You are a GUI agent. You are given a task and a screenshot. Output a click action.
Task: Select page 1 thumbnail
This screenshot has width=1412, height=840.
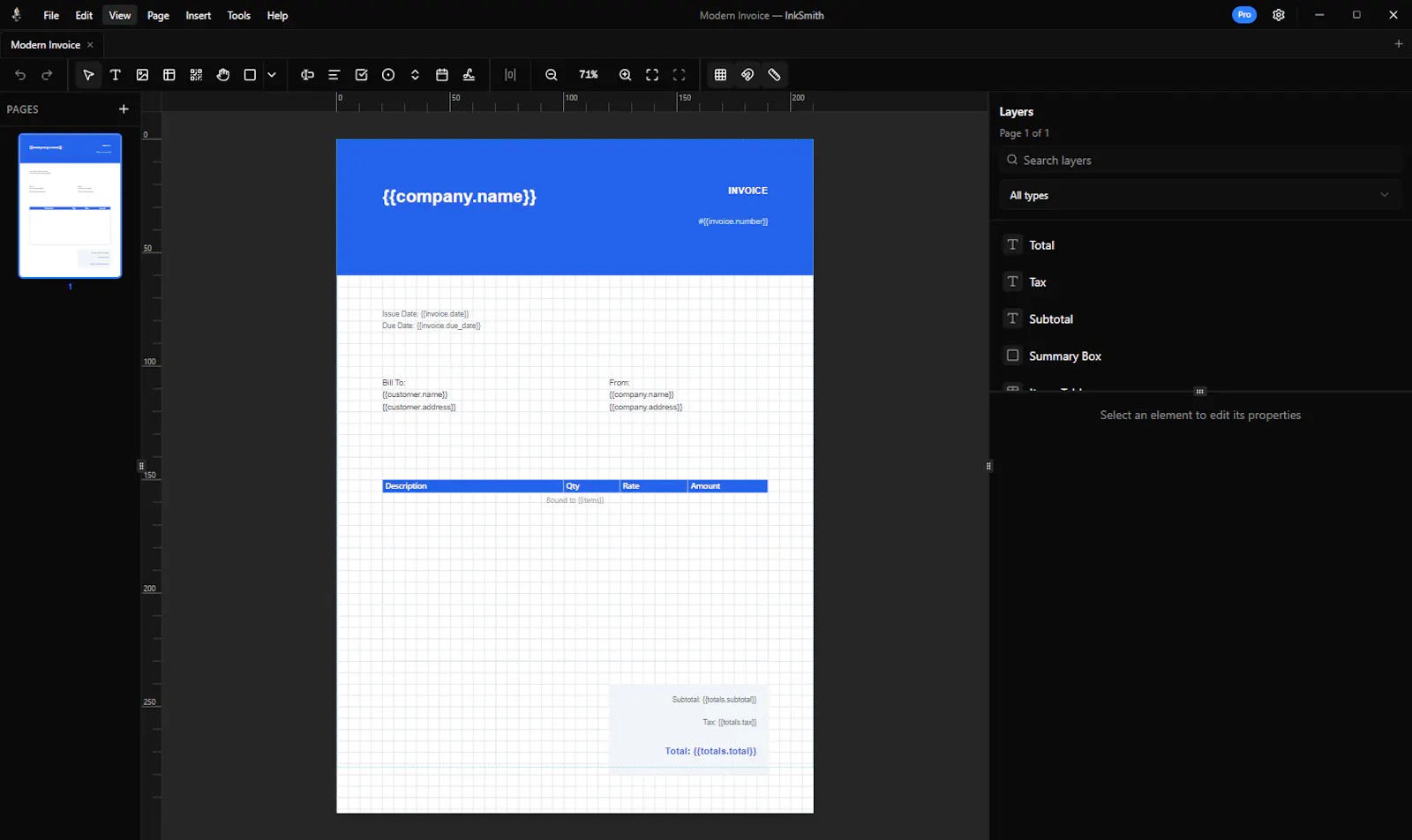pos(70,206)
